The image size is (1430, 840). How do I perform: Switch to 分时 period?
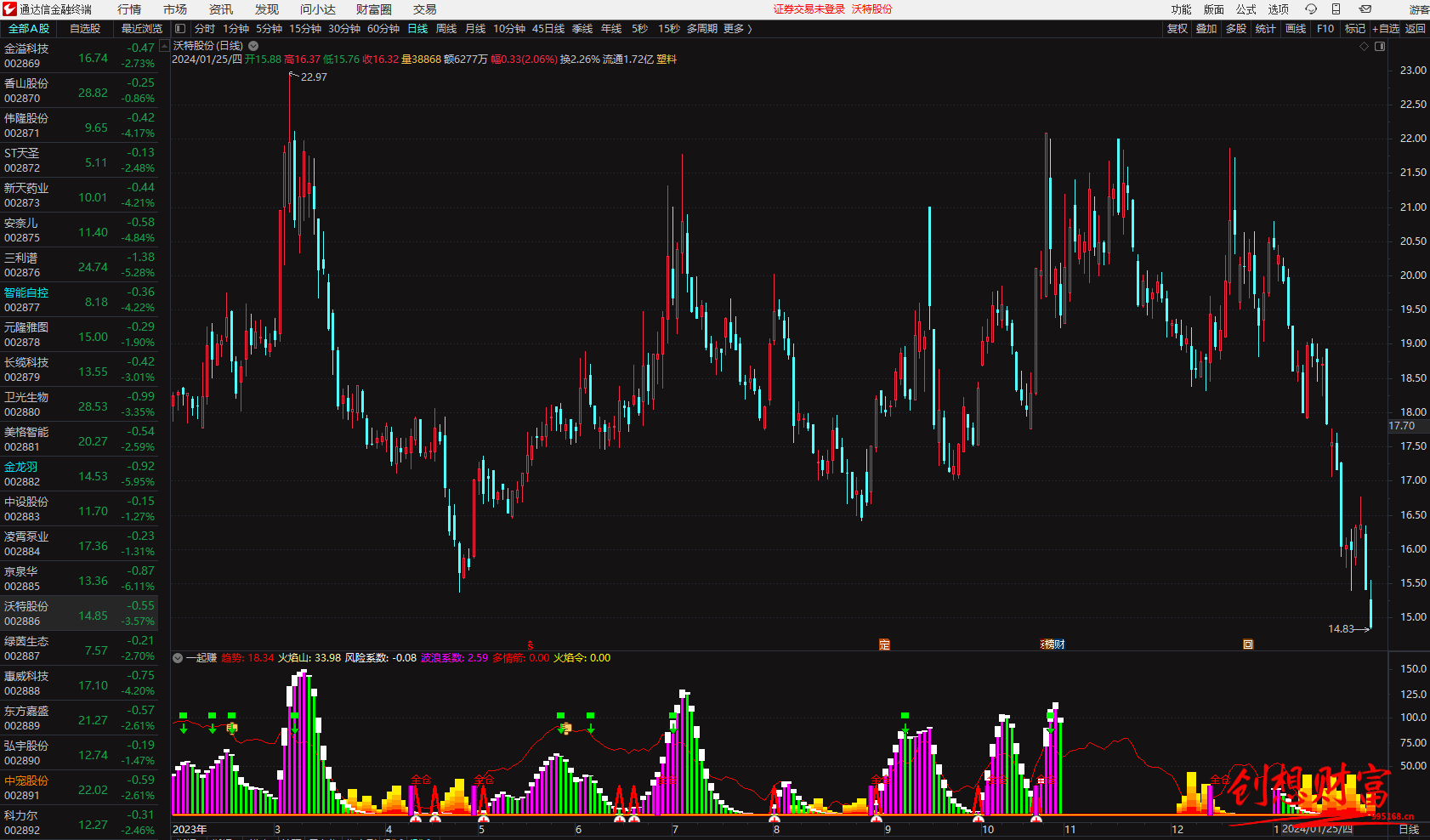205,29
